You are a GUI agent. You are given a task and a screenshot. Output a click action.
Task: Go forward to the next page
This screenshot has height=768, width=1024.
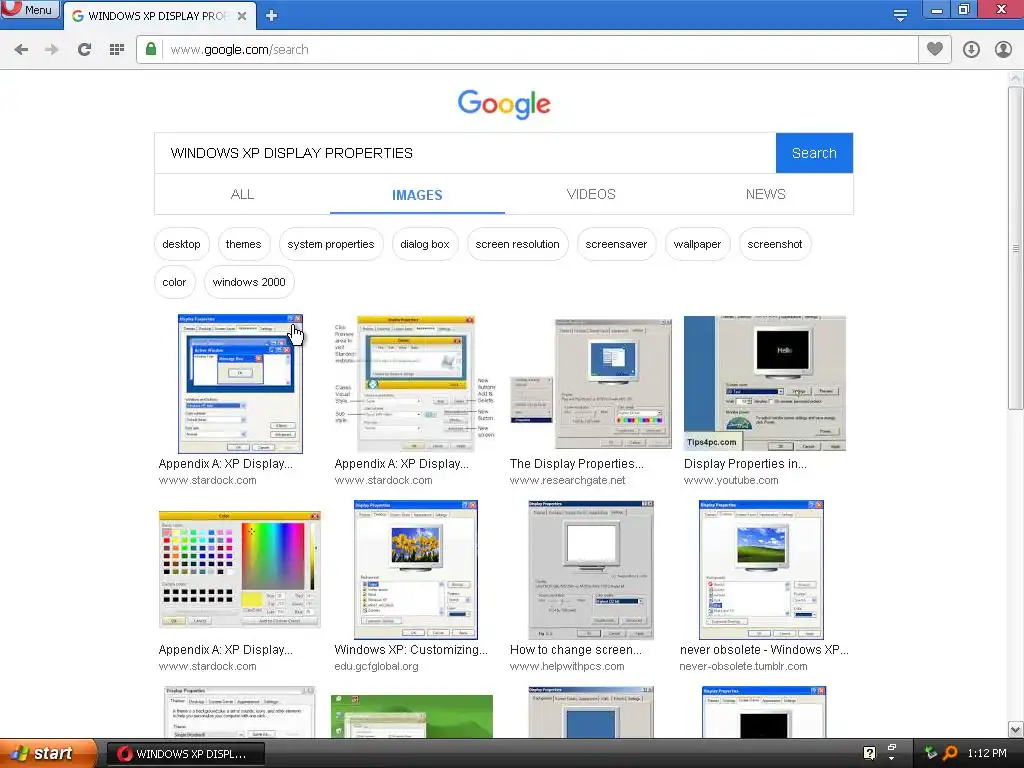point(52,50)
